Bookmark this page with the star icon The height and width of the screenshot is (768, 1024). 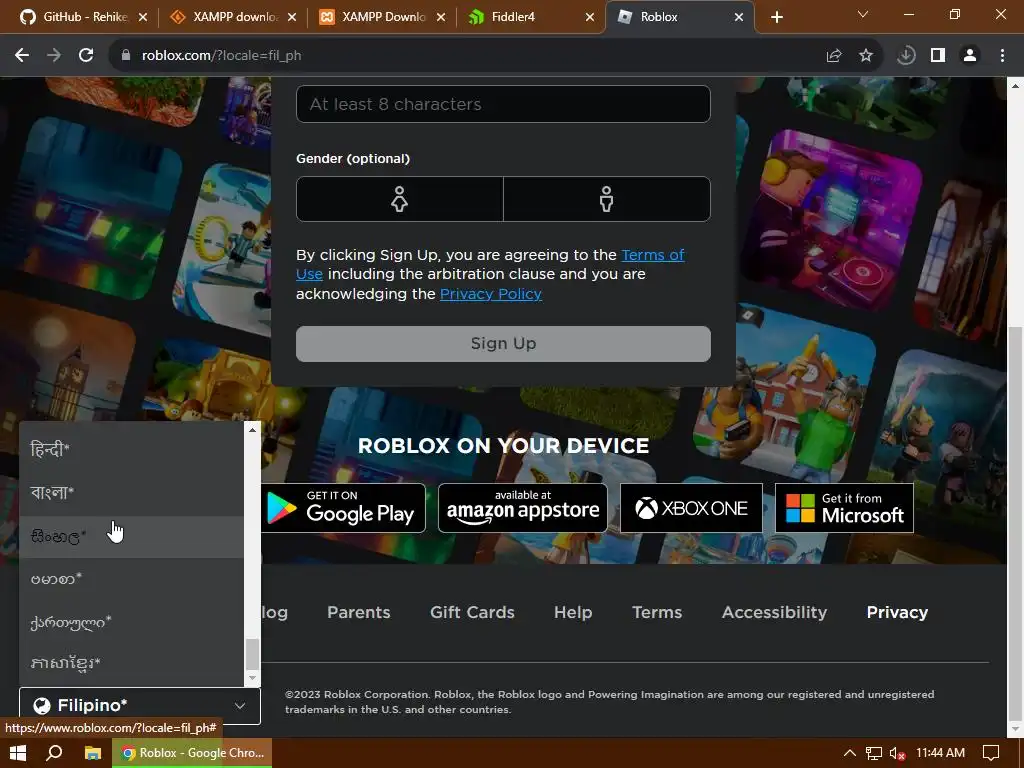pos(866,56)
